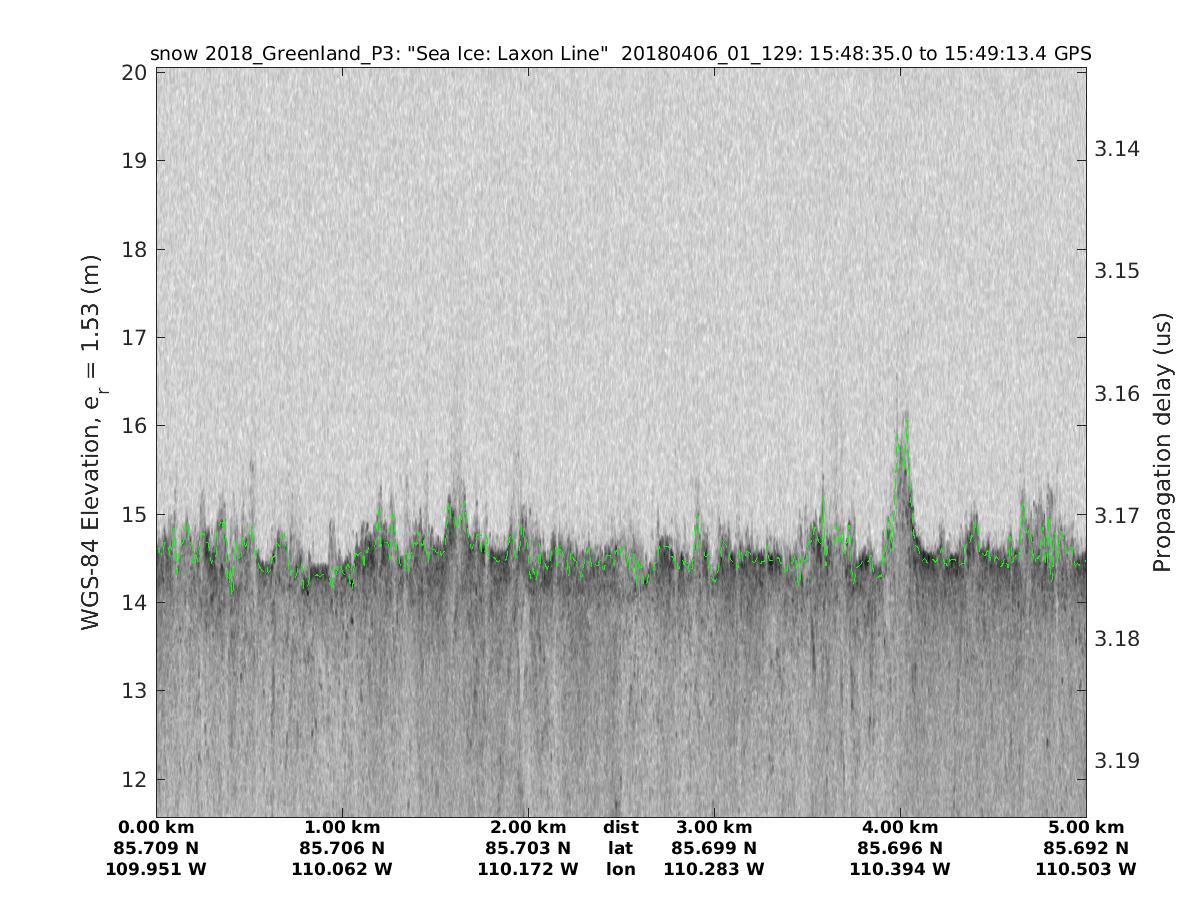
Task: Click the plot title text at top
Action: [620, 53]
